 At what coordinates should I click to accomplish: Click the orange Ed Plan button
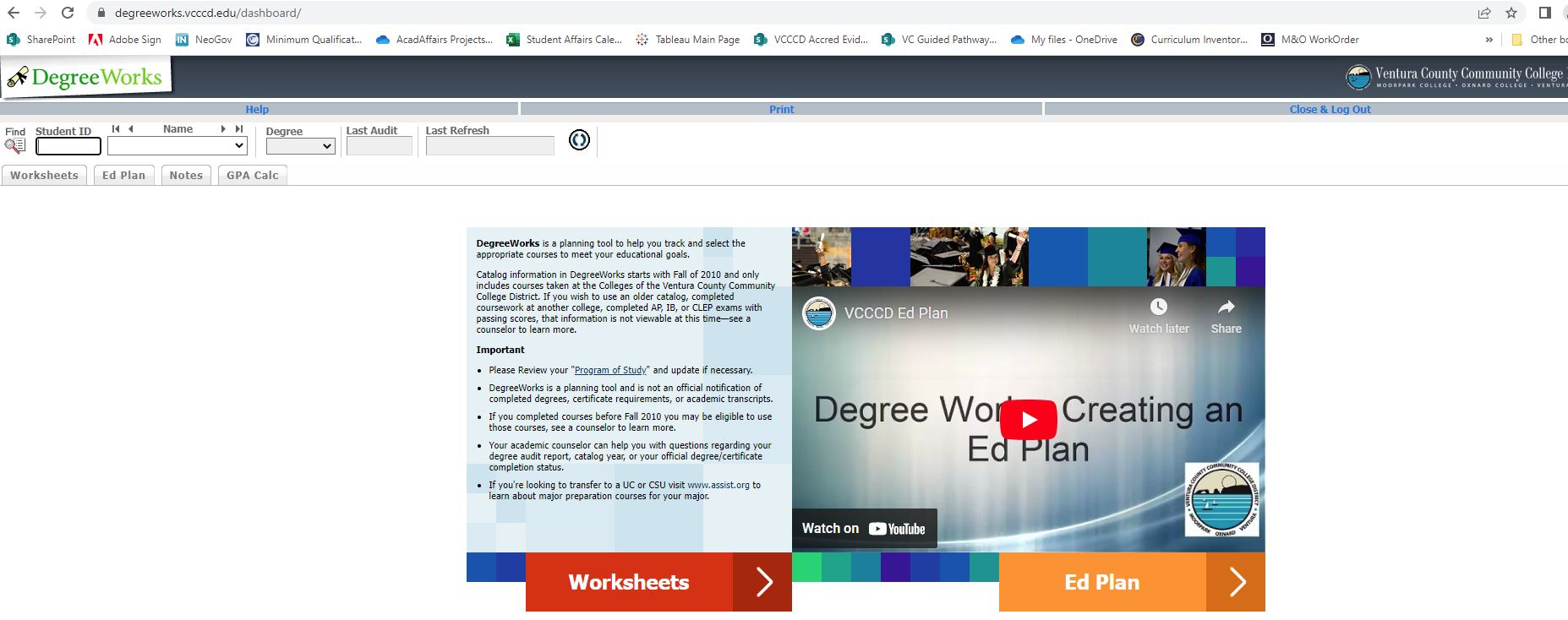coord(1102,582)
